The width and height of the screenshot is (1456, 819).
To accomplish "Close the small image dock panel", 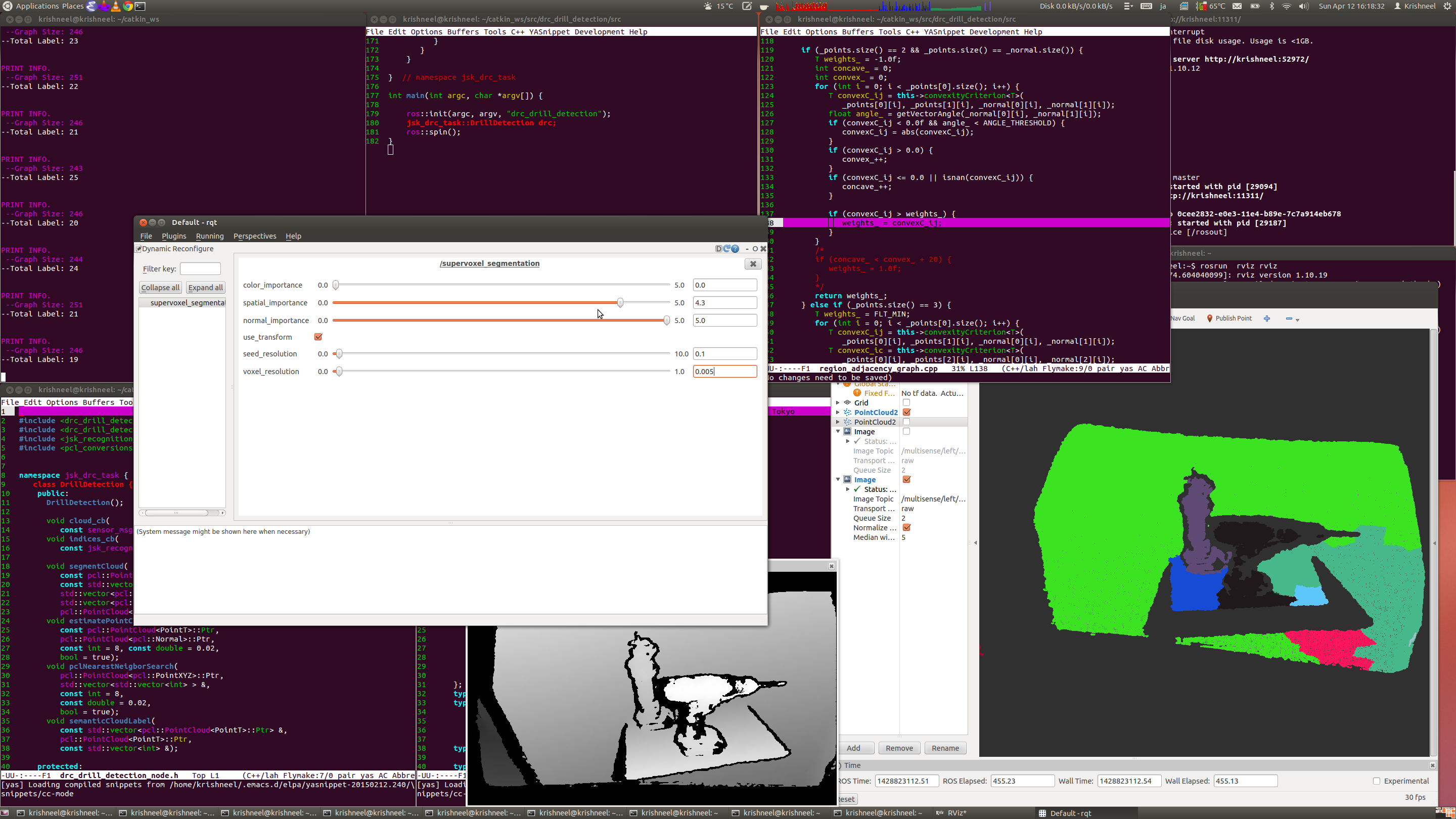I will tap(832, 566).
